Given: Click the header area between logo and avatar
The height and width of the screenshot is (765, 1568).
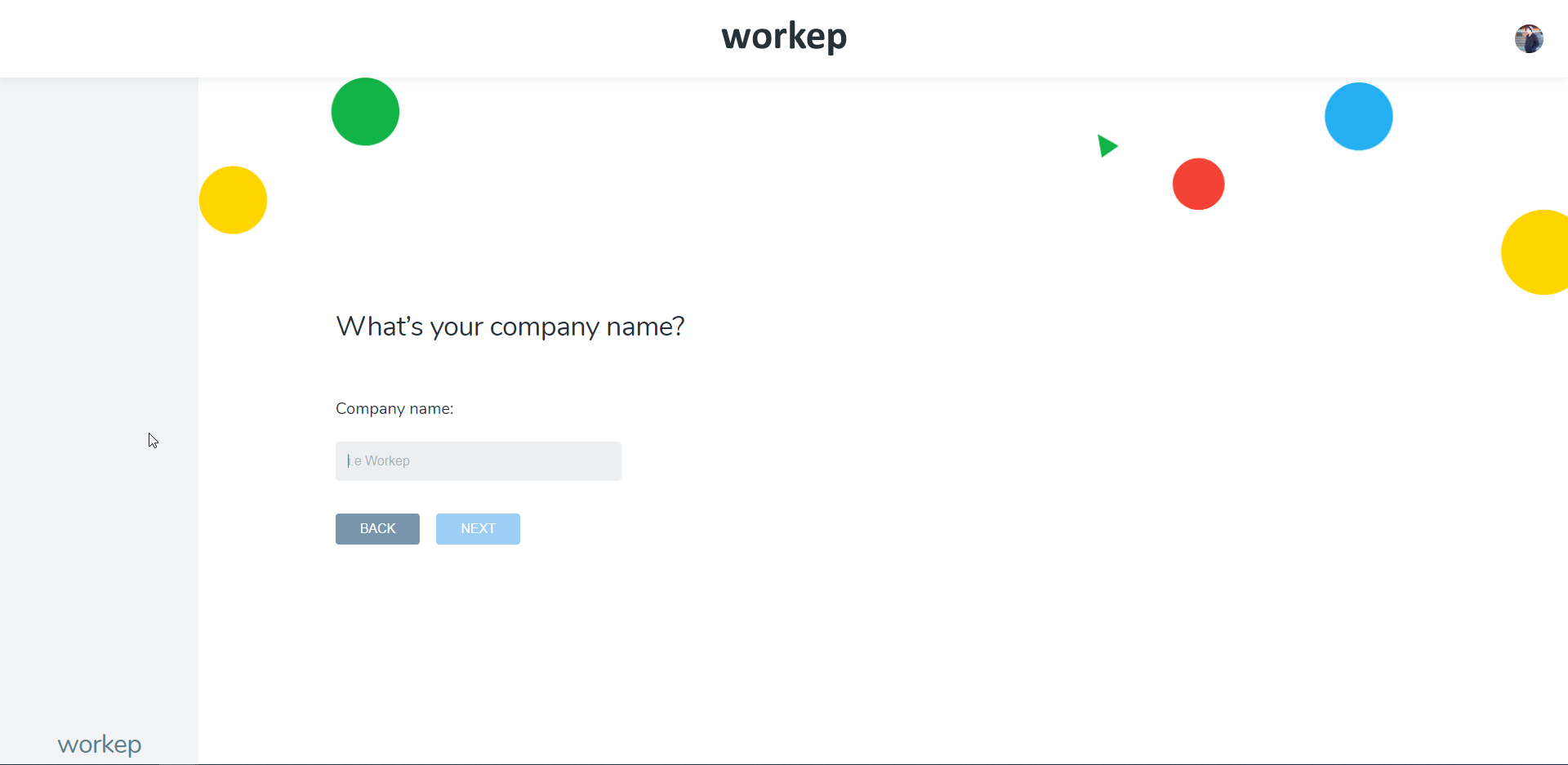Looking at the screenshot, I should [1184, 38].
